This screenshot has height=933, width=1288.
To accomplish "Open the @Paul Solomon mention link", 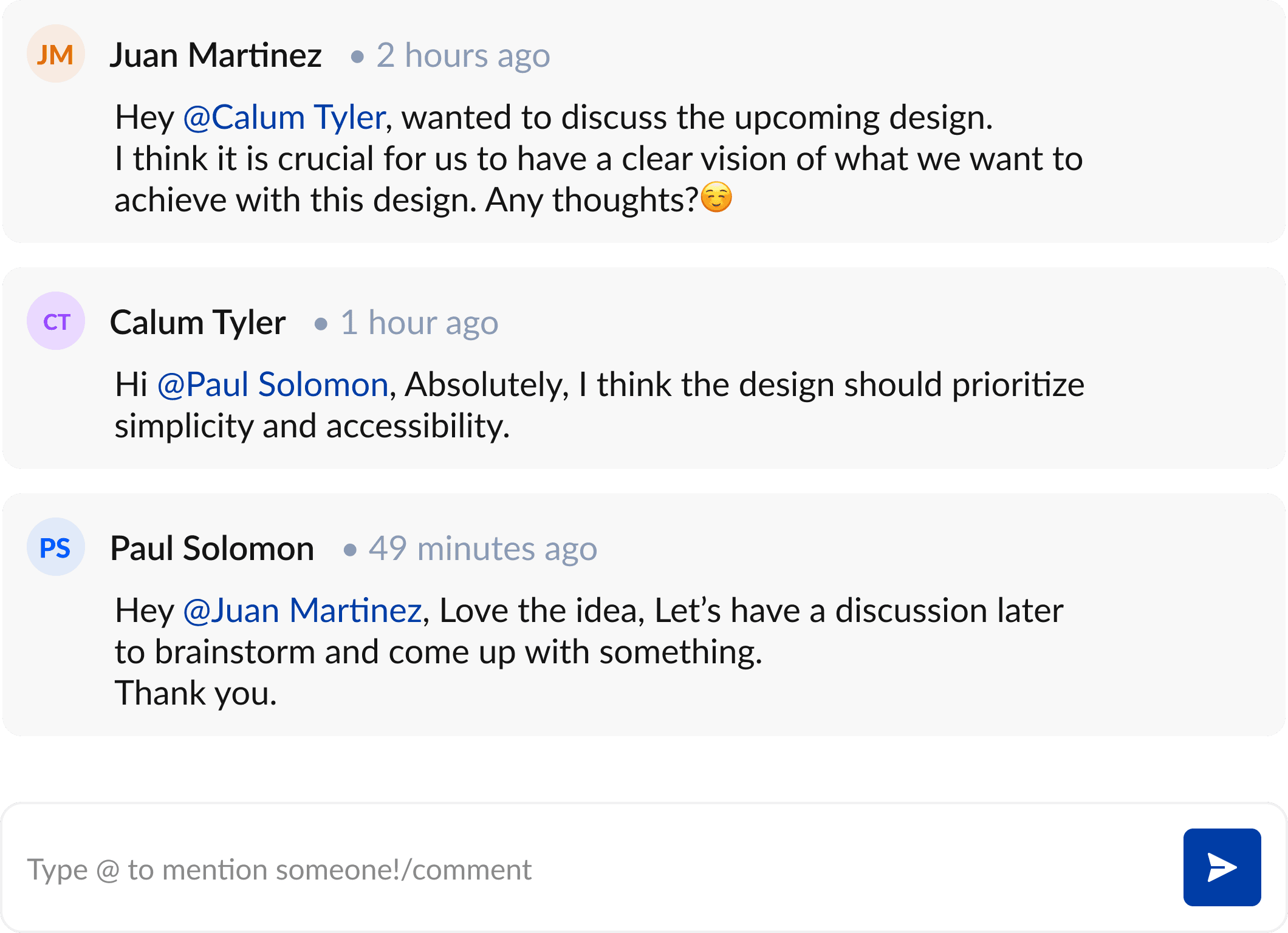I will tap(273, 384).
